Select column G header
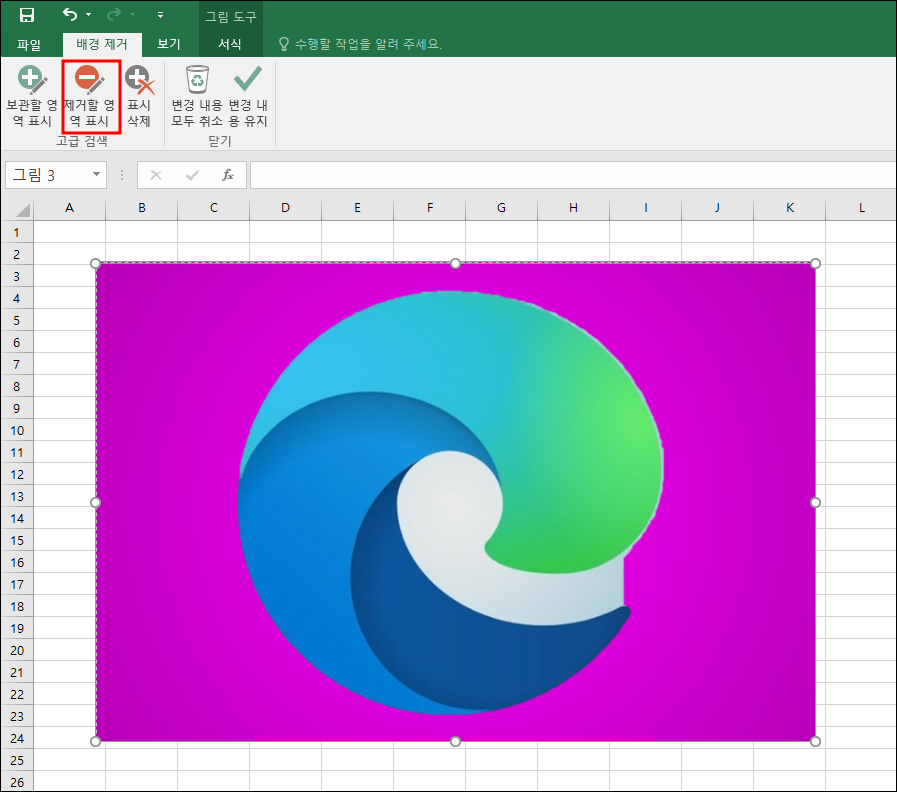 pos(502,208)
